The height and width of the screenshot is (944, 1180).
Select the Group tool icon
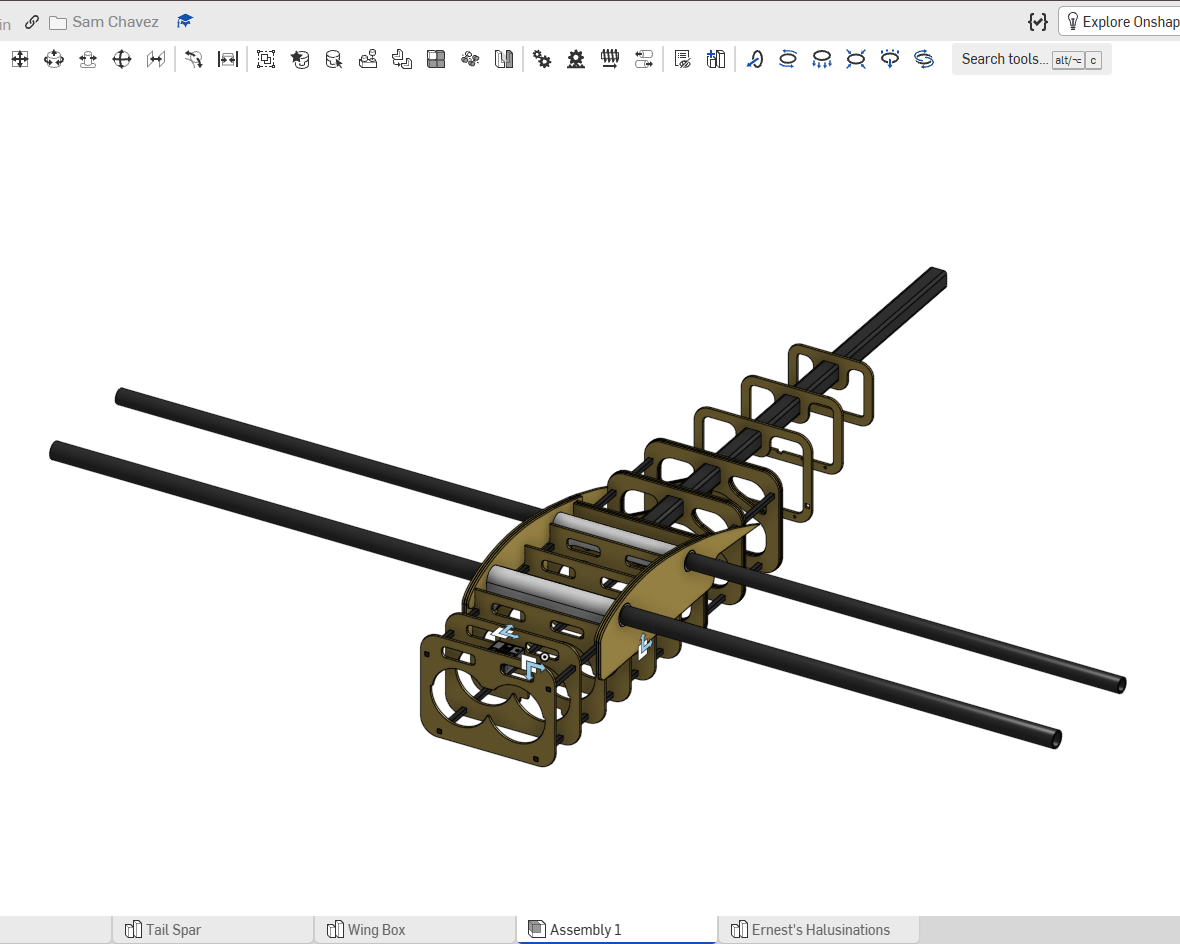point(266,59)
